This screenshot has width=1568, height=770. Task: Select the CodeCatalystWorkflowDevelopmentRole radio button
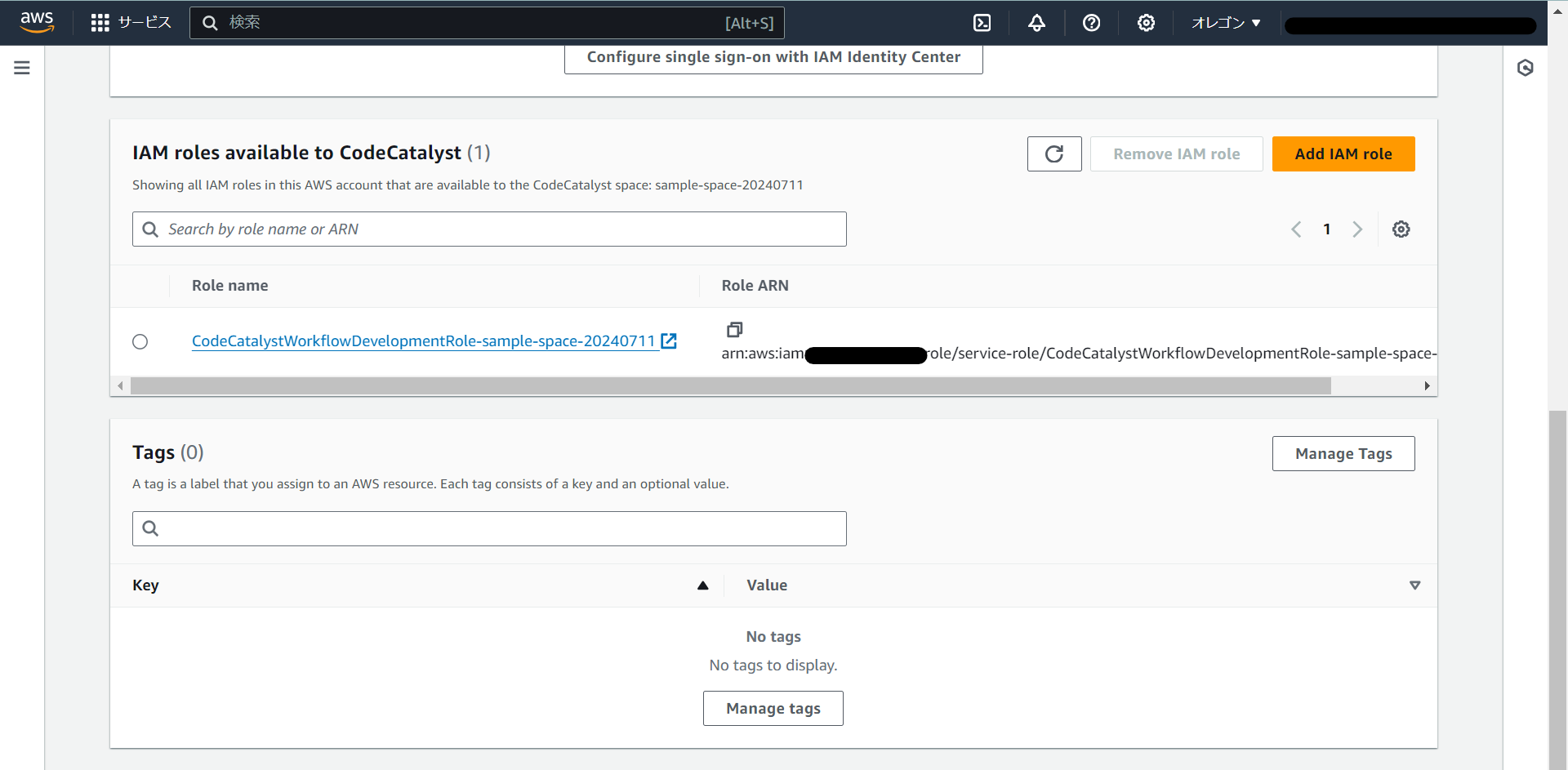(140, 341)
